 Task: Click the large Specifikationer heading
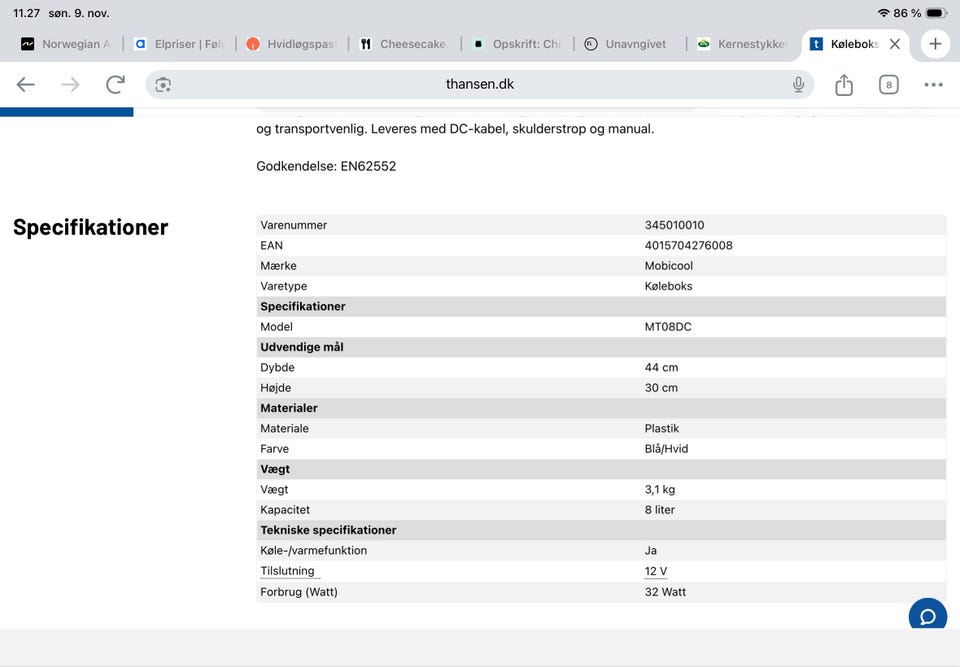point(91,227)
